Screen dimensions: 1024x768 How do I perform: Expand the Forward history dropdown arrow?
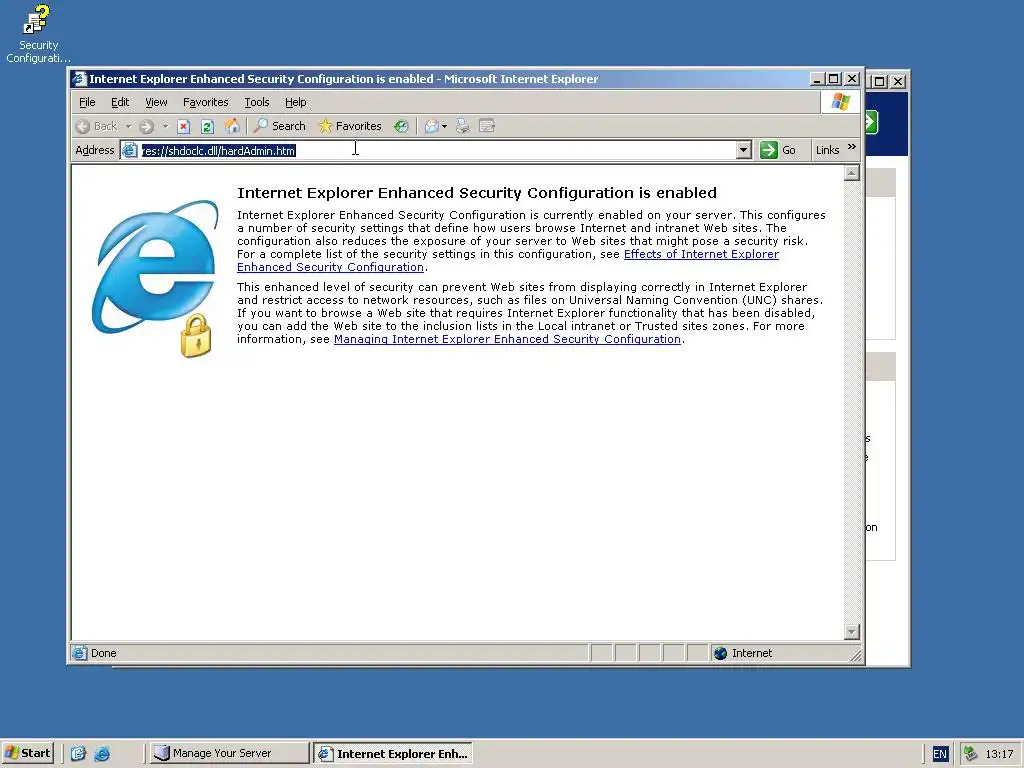(x=165, y=126)
